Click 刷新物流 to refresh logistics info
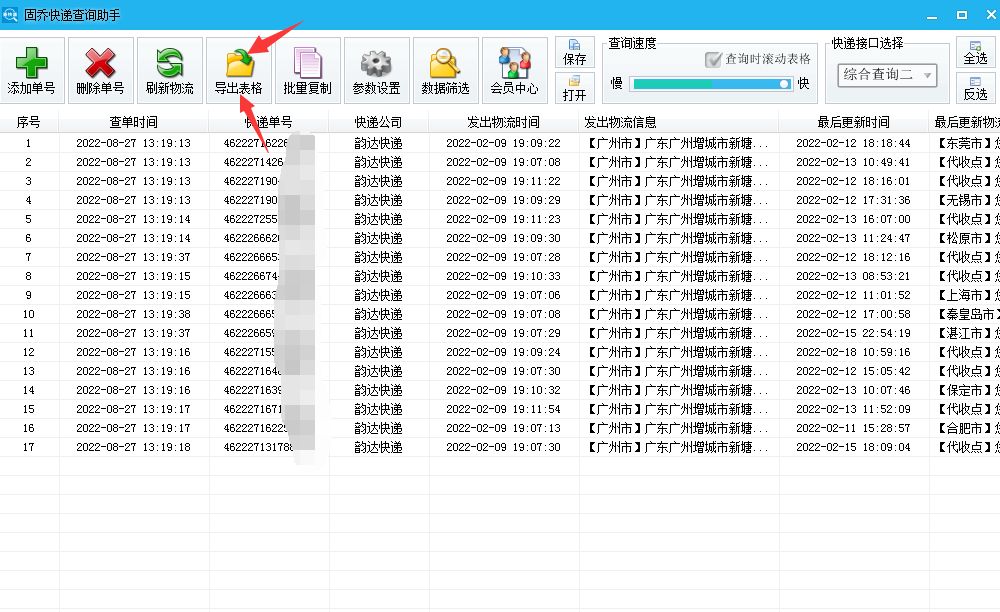1000x612 pixels. 168,70
